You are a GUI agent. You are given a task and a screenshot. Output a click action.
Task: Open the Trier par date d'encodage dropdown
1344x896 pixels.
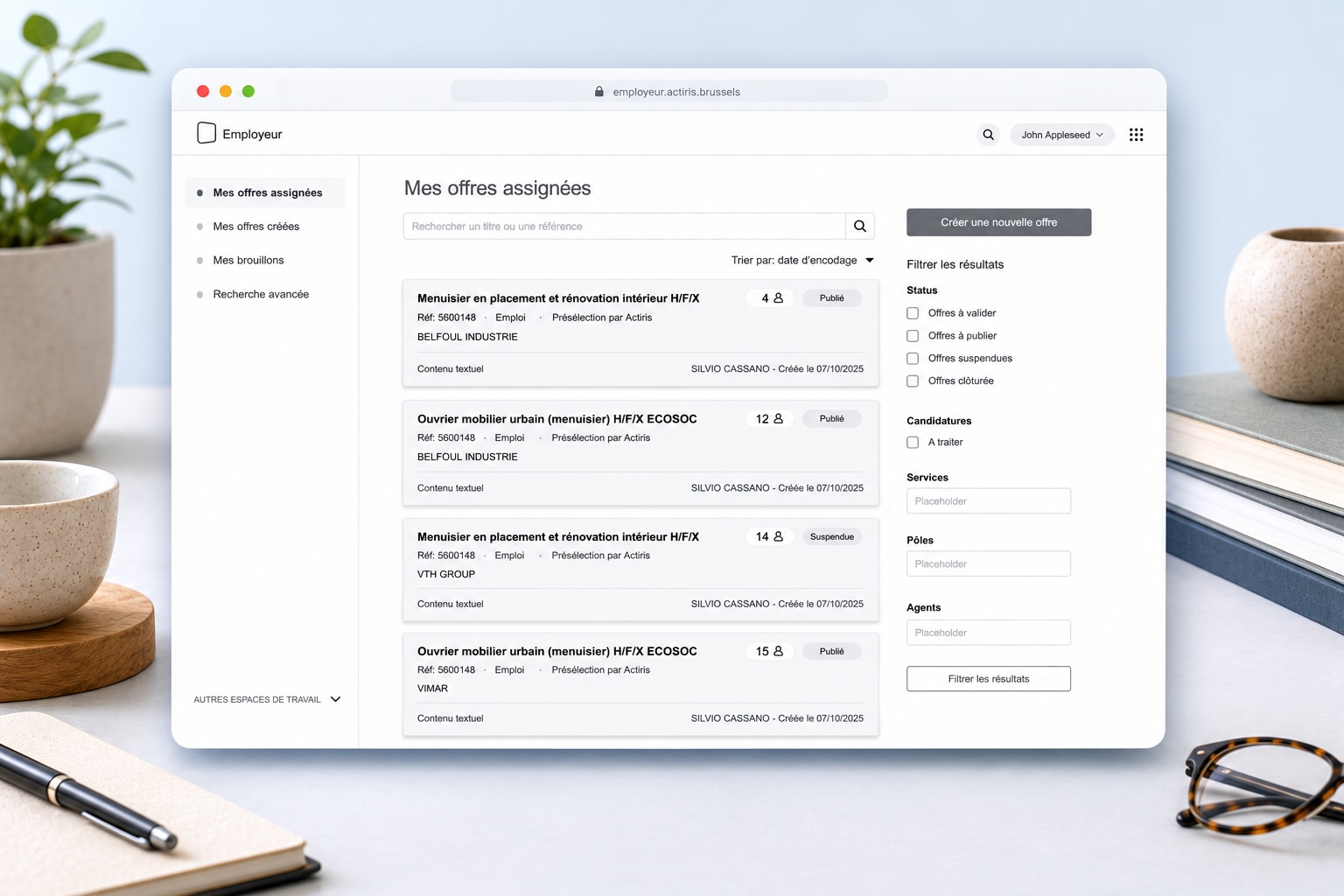(x=802, y=261)
